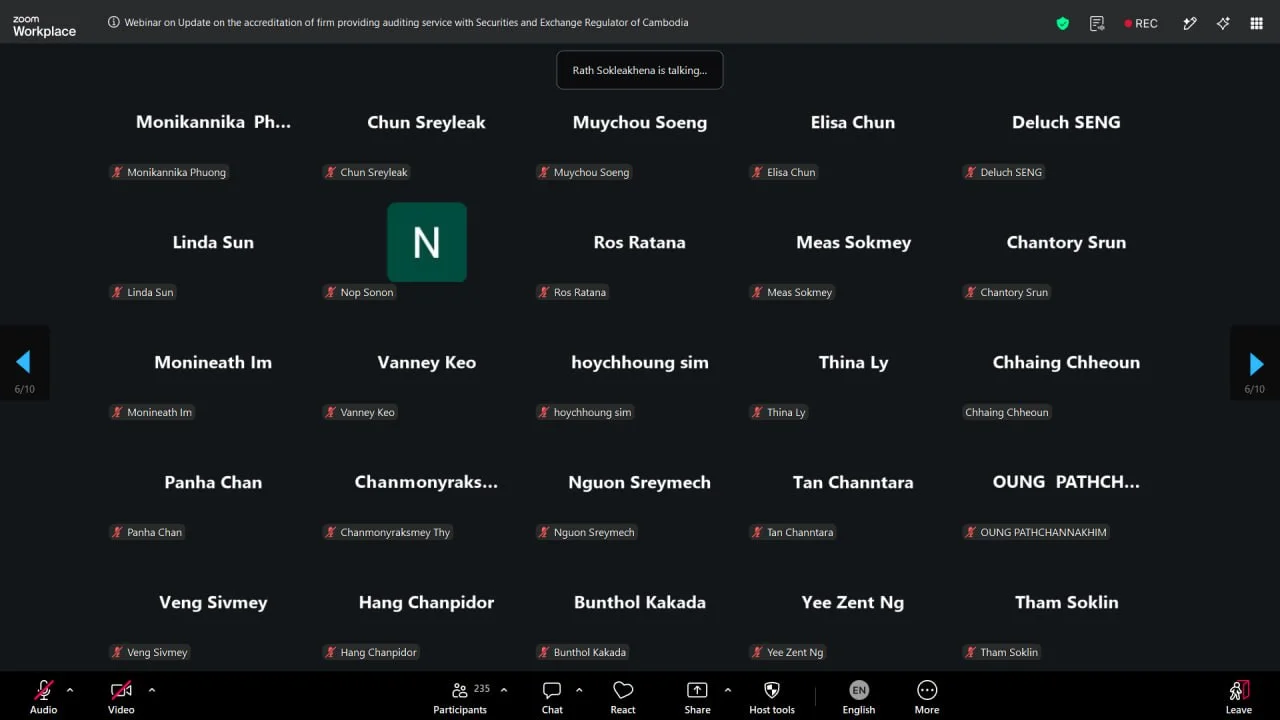This screenshot has width=1280, height=720.
Task: Click the AI Companion sparkle icon
Action: pyautogui.click(x=1223, y=23)
